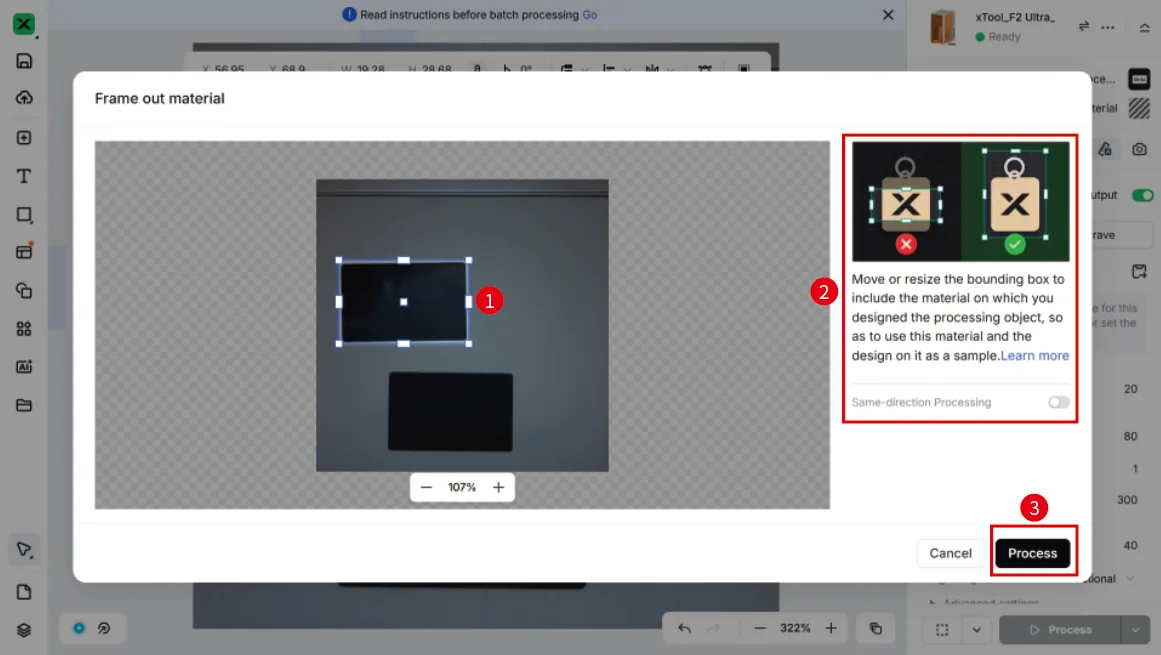The image size is (1161, 655).
Task: Open the apps grid icon
Action: [x=24, y=329]
